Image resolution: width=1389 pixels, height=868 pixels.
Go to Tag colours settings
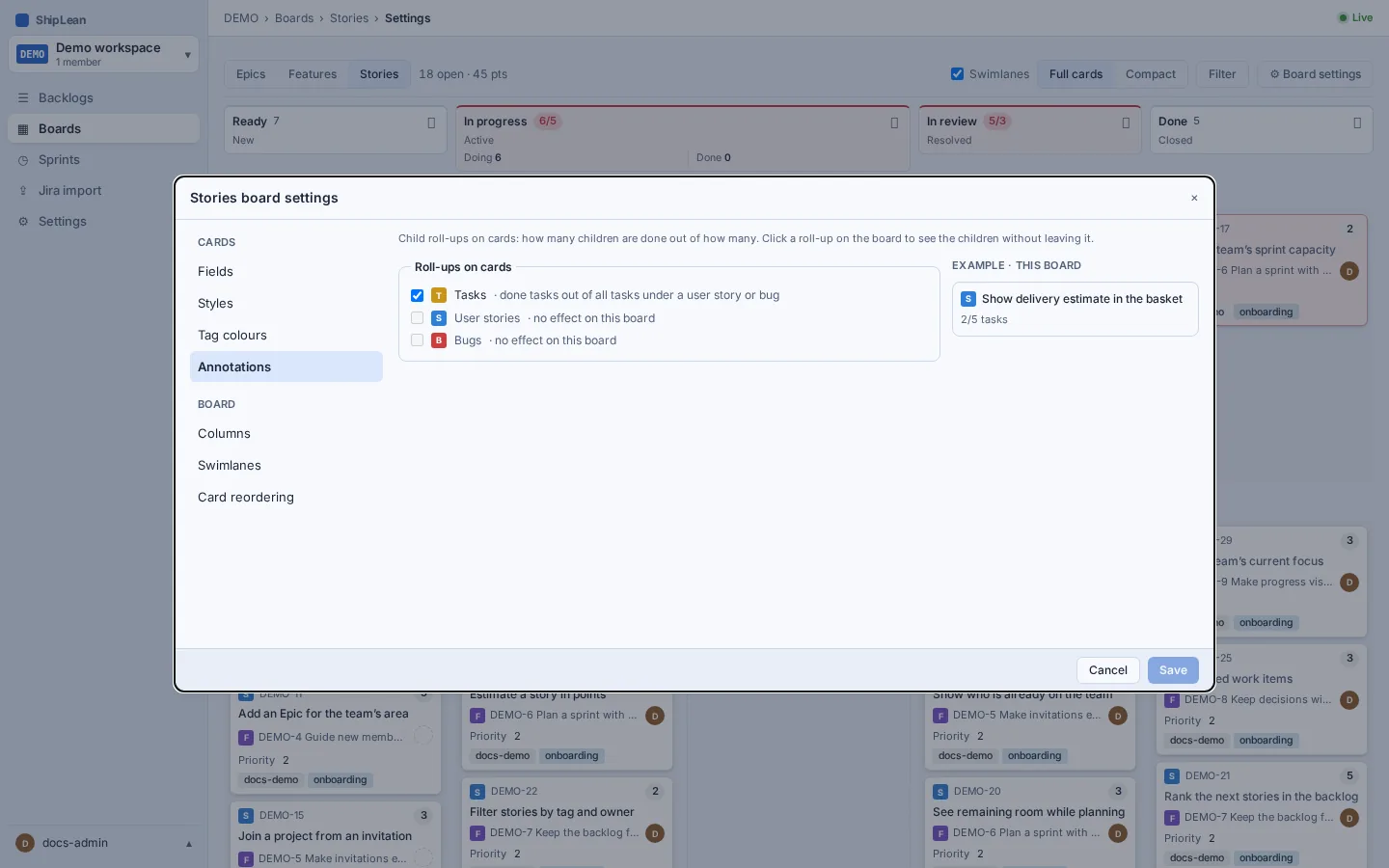tap(286, 336)
